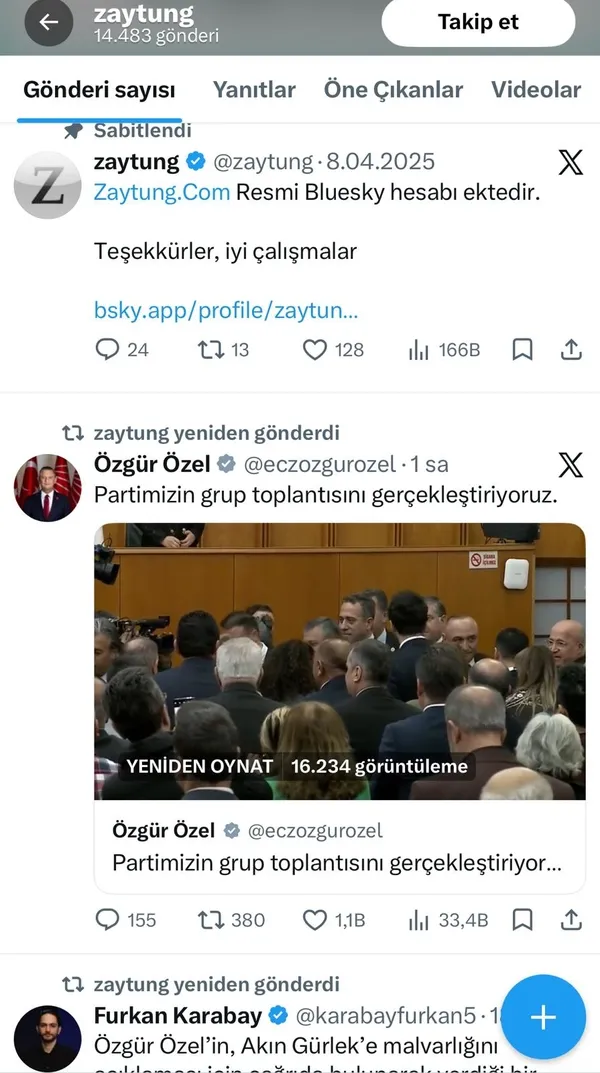Open the Öne Çıkanlar tab

393,90
